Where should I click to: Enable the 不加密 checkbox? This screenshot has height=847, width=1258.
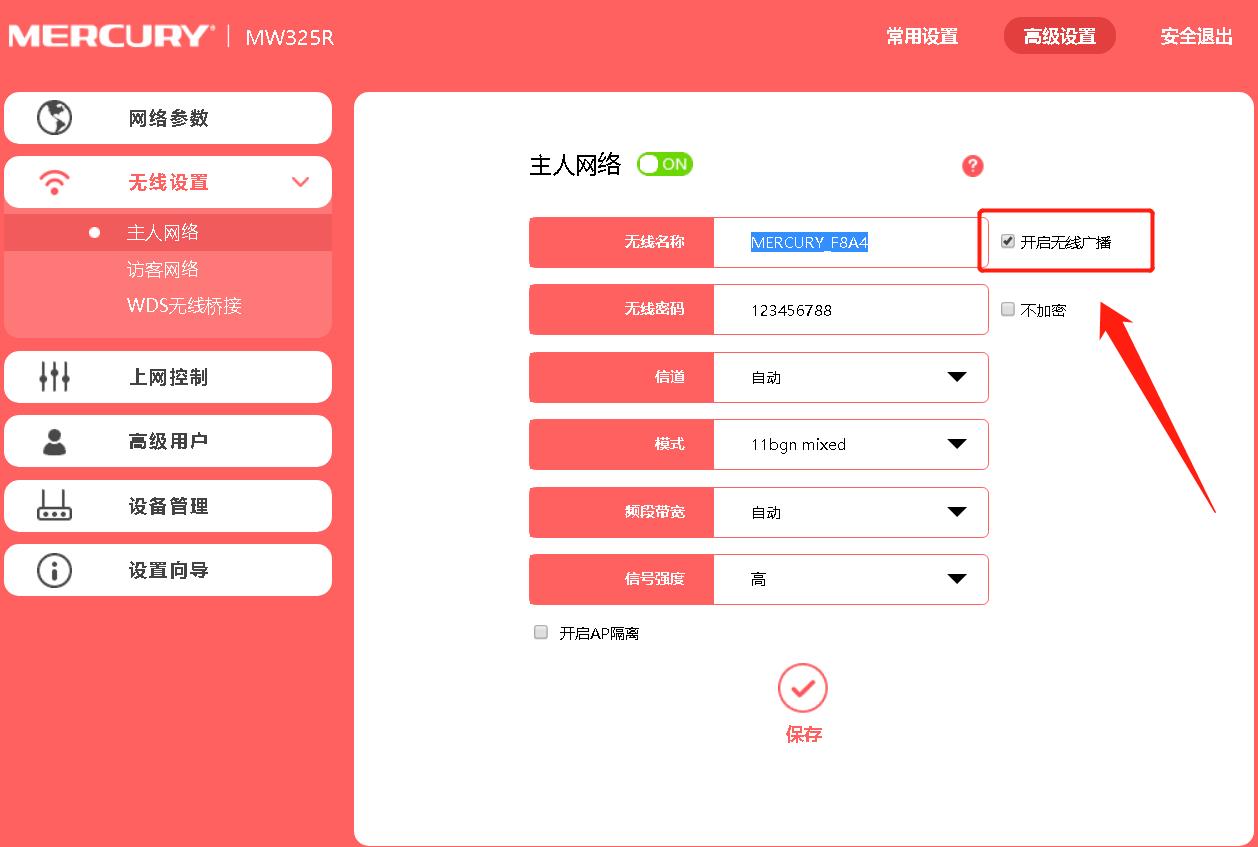pyautogui.click(x=1007, y=309)
